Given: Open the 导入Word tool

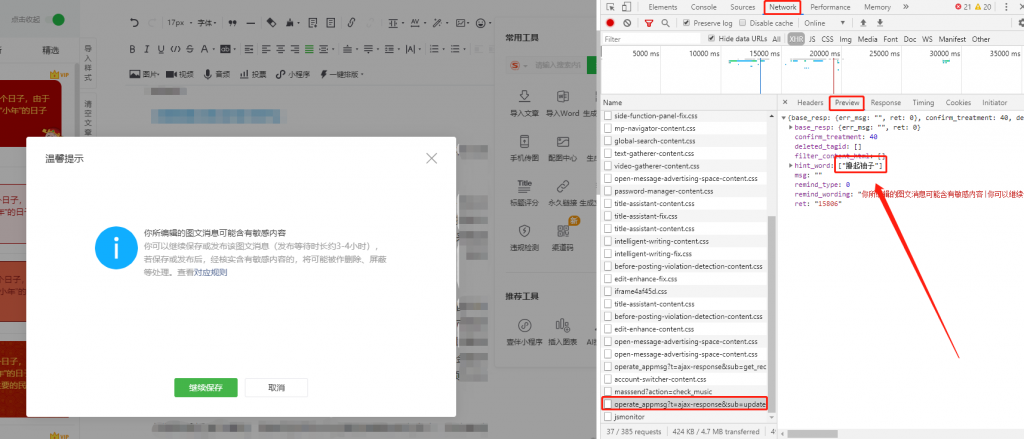Looking at the screenshot, I should tap(562, 103).
